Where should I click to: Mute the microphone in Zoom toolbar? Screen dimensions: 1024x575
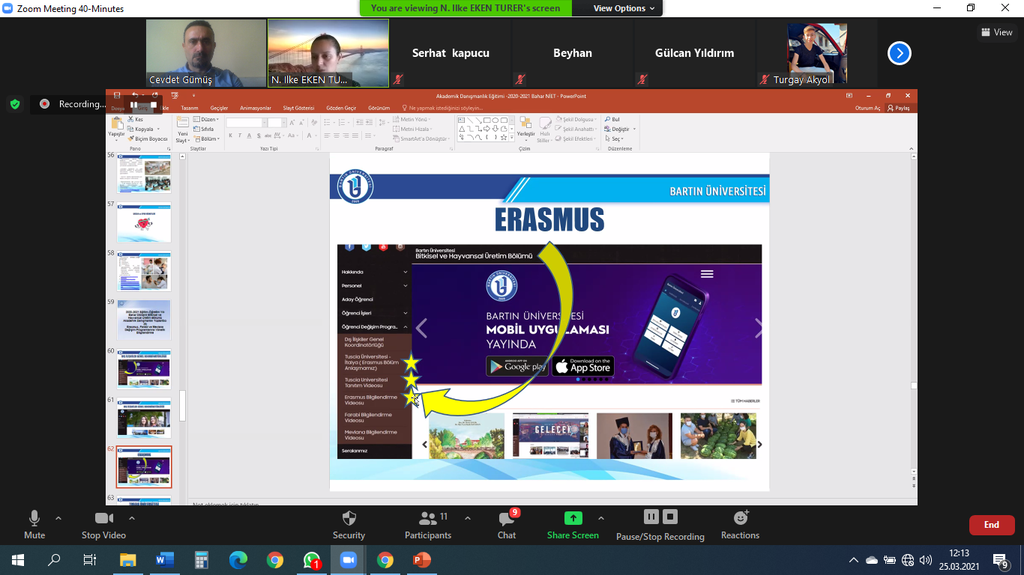pos(34,525)
